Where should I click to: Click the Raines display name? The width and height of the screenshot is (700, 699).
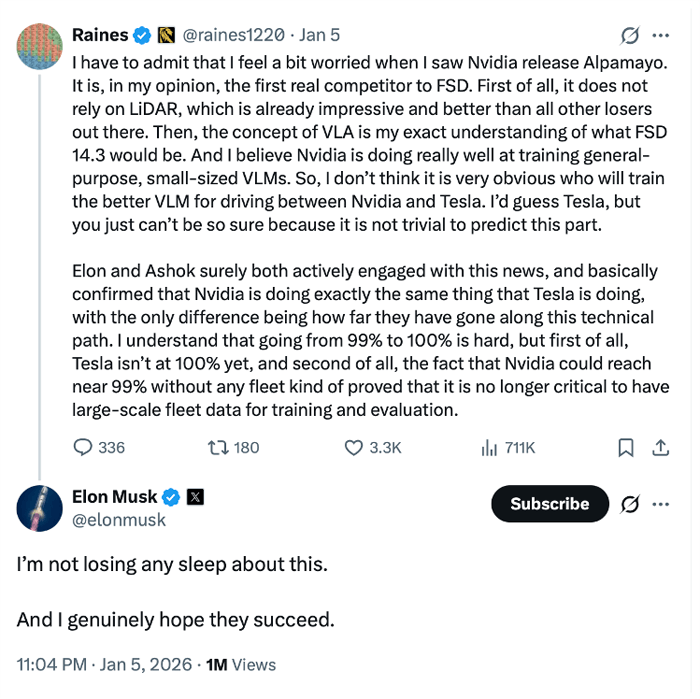point(100,35)
